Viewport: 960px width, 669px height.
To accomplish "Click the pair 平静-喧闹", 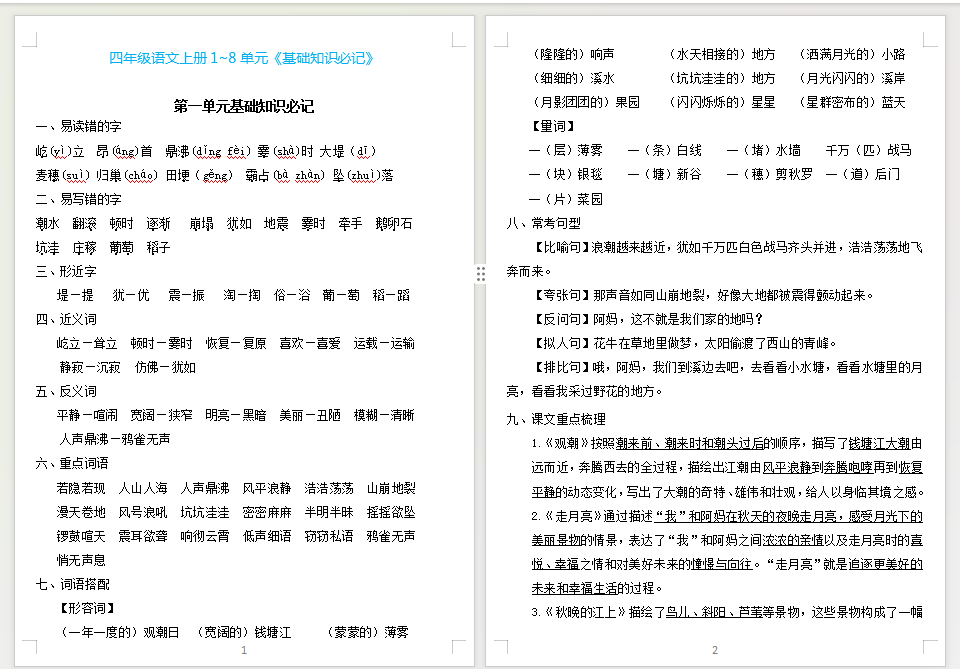I will pyautogui.click(x=87, y=415).
